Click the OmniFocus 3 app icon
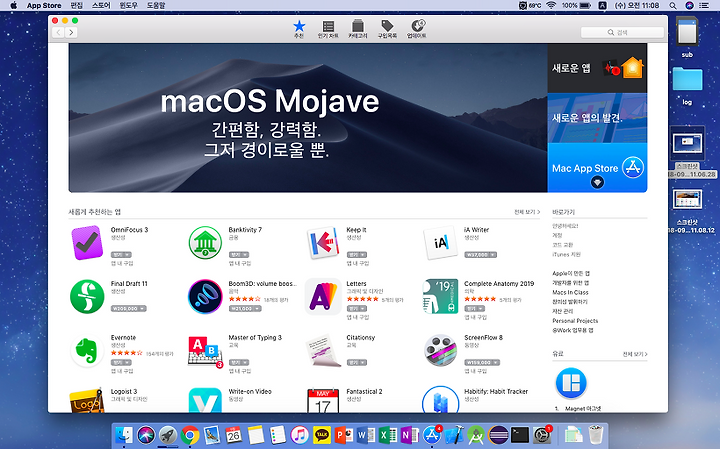 pyautogui.click(x=87, y=242)
